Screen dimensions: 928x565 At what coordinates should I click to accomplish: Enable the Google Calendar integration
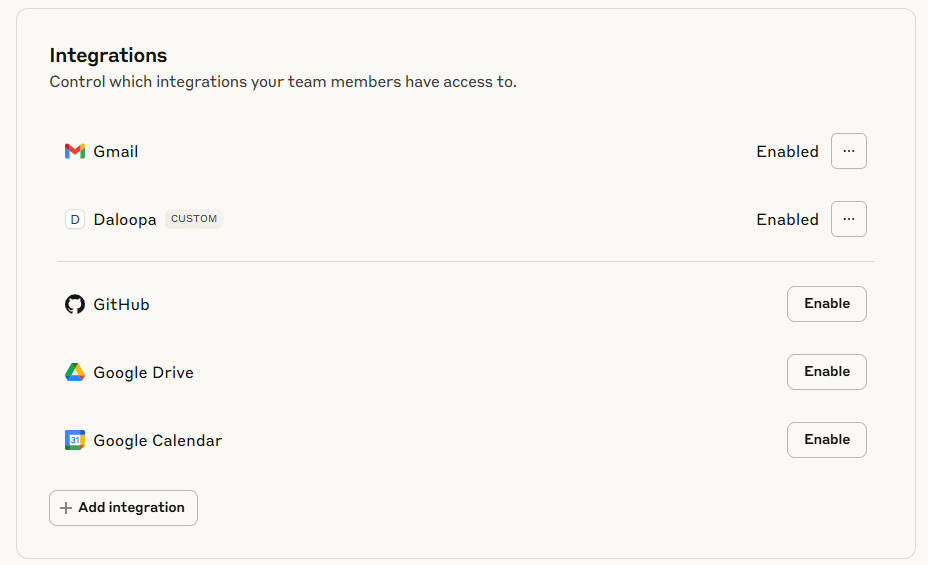827,440
